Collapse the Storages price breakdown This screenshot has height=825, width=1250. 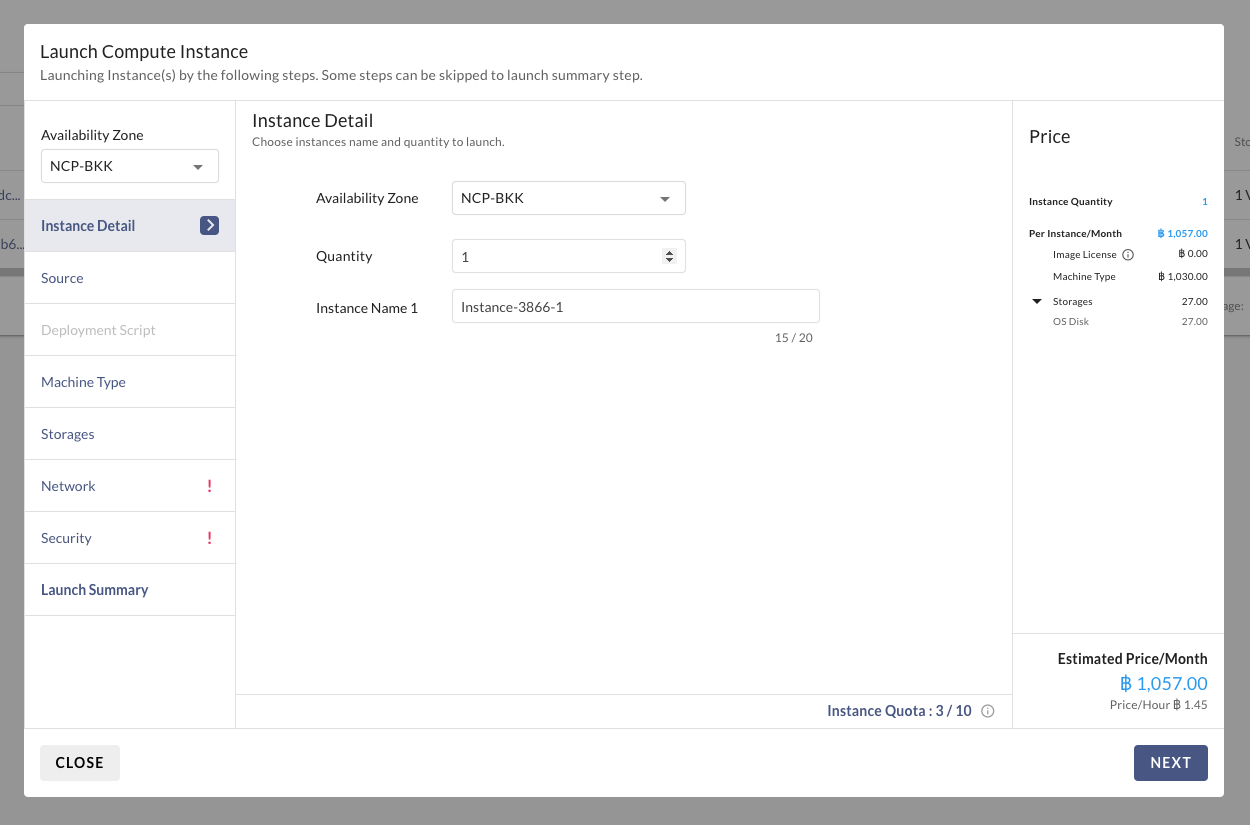click(x=1037, y=302)
